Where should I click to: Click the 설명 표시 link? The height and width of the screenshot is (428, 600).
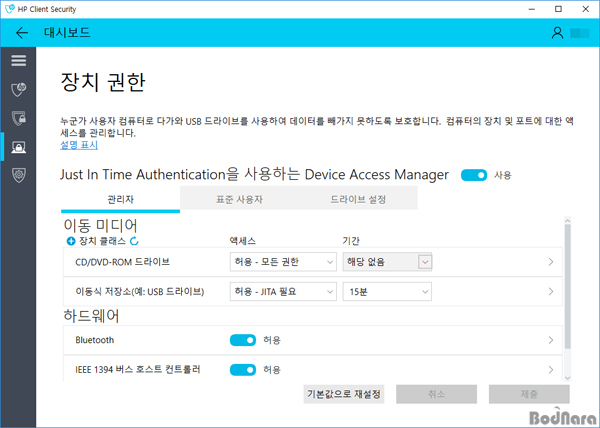click(79, 145)
